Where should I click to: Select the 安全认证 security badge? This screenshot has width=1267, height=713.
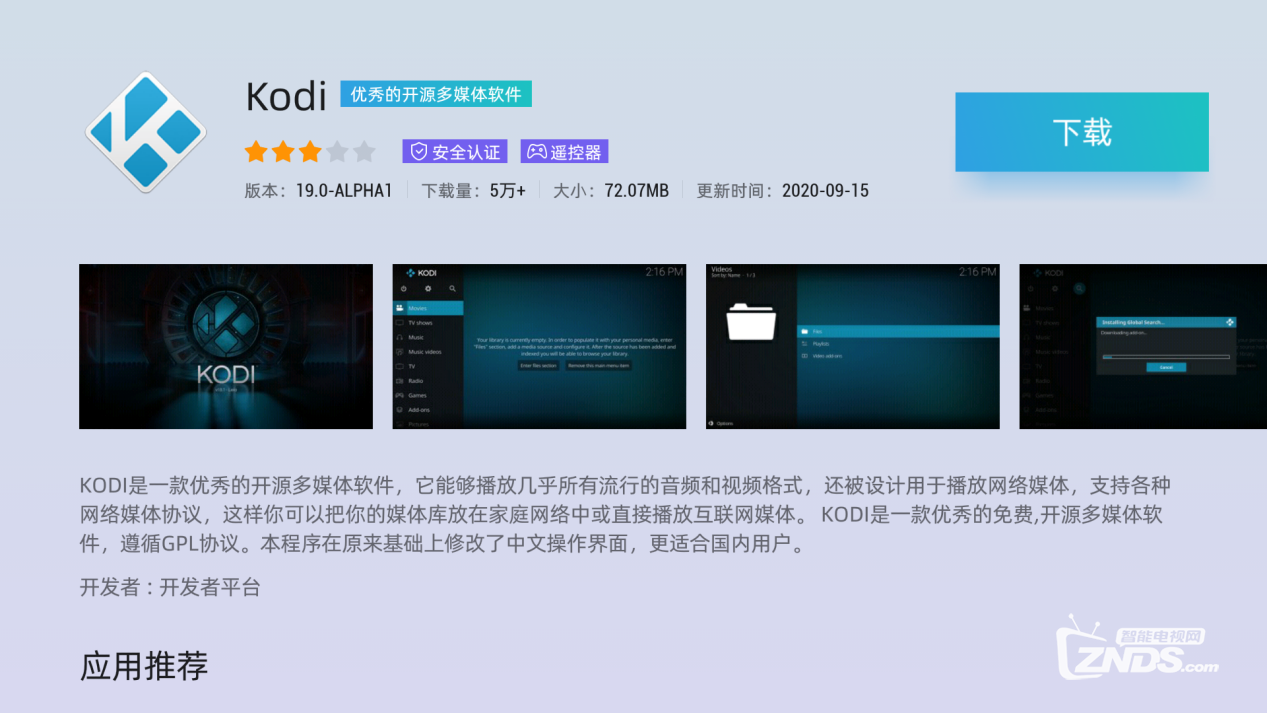pos(455,152)
